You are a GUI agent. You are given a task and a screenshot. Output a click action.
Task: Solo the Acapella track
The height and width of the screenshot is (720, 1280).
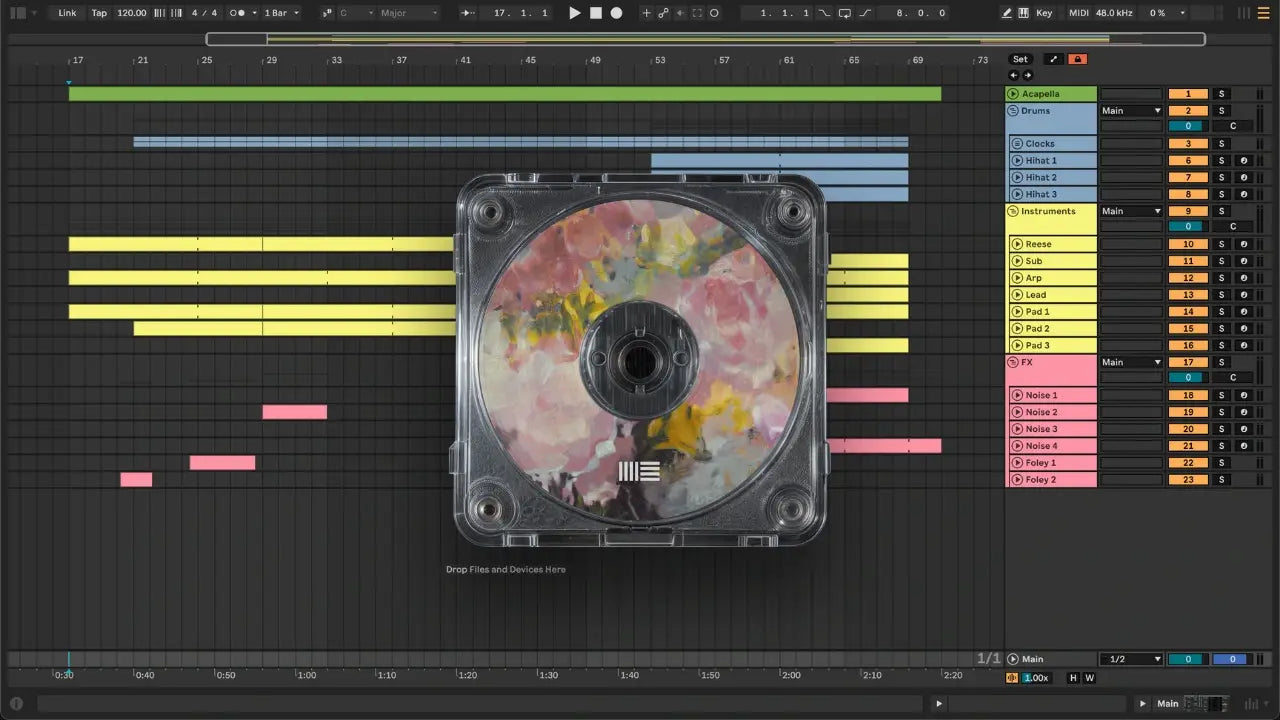point(1221,94)
